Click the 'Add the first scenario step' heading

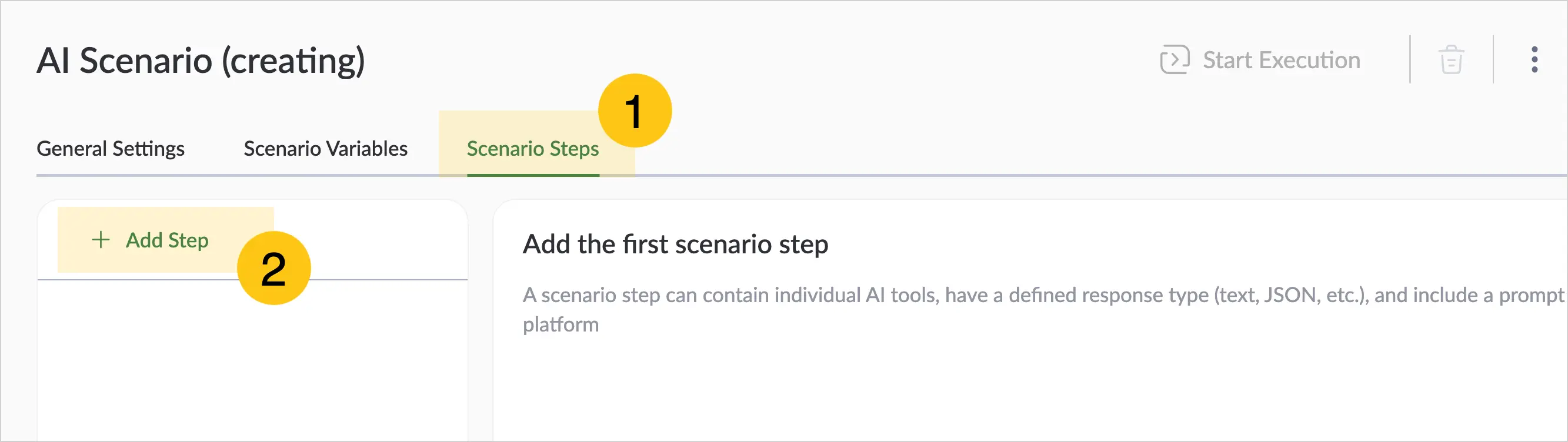click(x=675, y=245)
